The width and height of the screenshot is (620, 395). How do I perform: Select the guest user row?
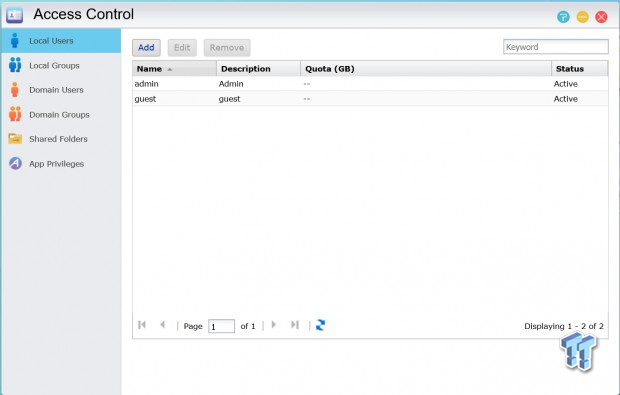point(370,99)
